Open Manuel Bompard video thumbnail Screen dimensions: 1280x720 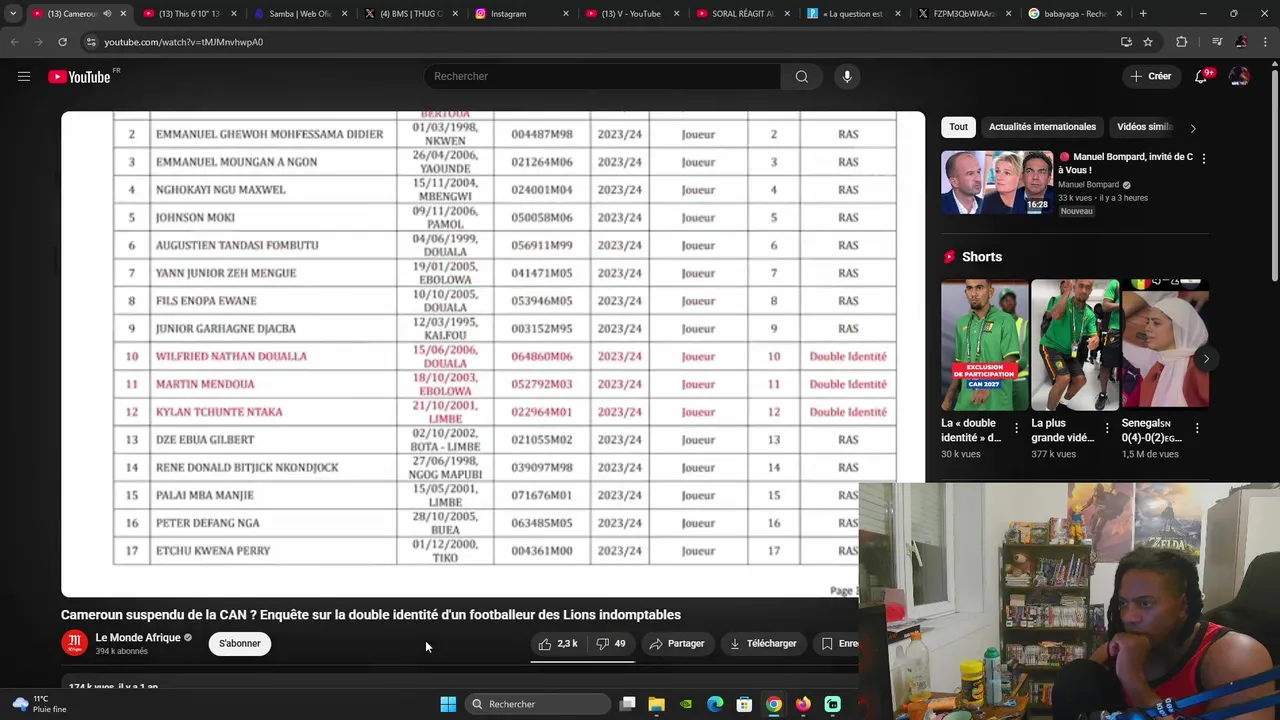click(x=997, y=182)
